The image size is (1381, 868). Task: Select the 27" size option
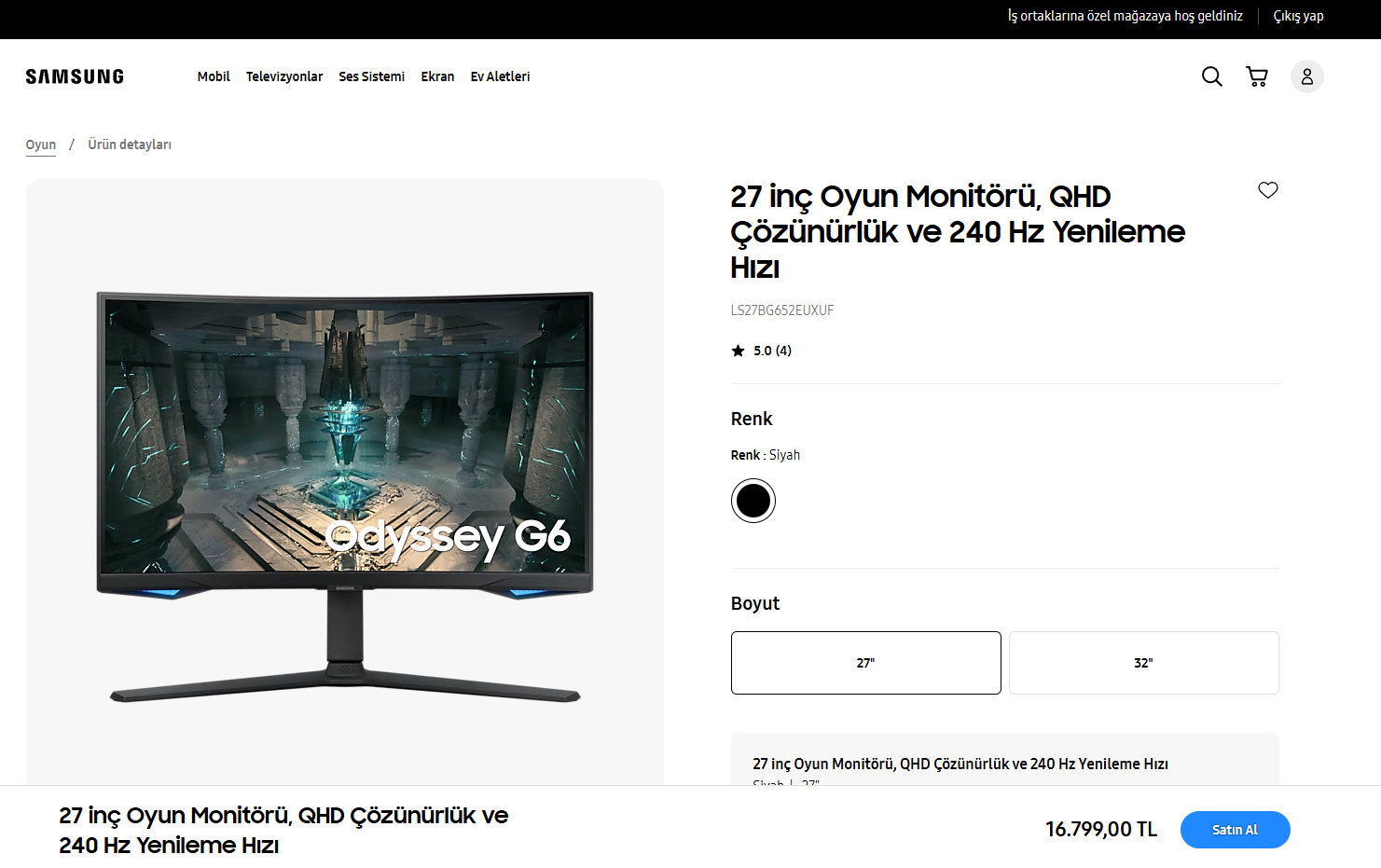(x=865, y=663)
